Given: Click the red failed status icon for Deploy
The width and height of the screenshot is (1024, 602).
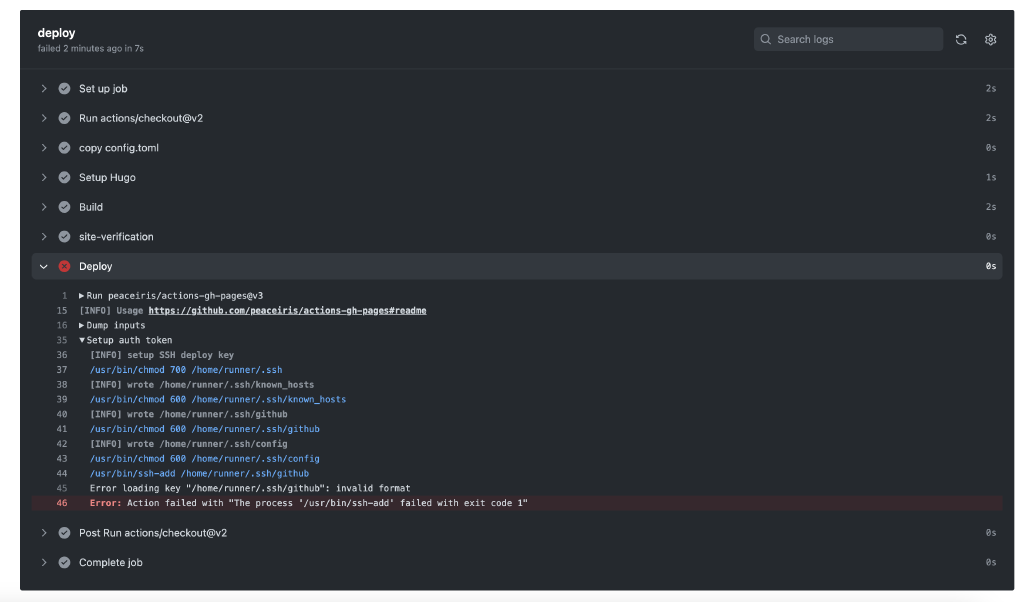Looking at the screenshot, I should (x=65, y=267).
